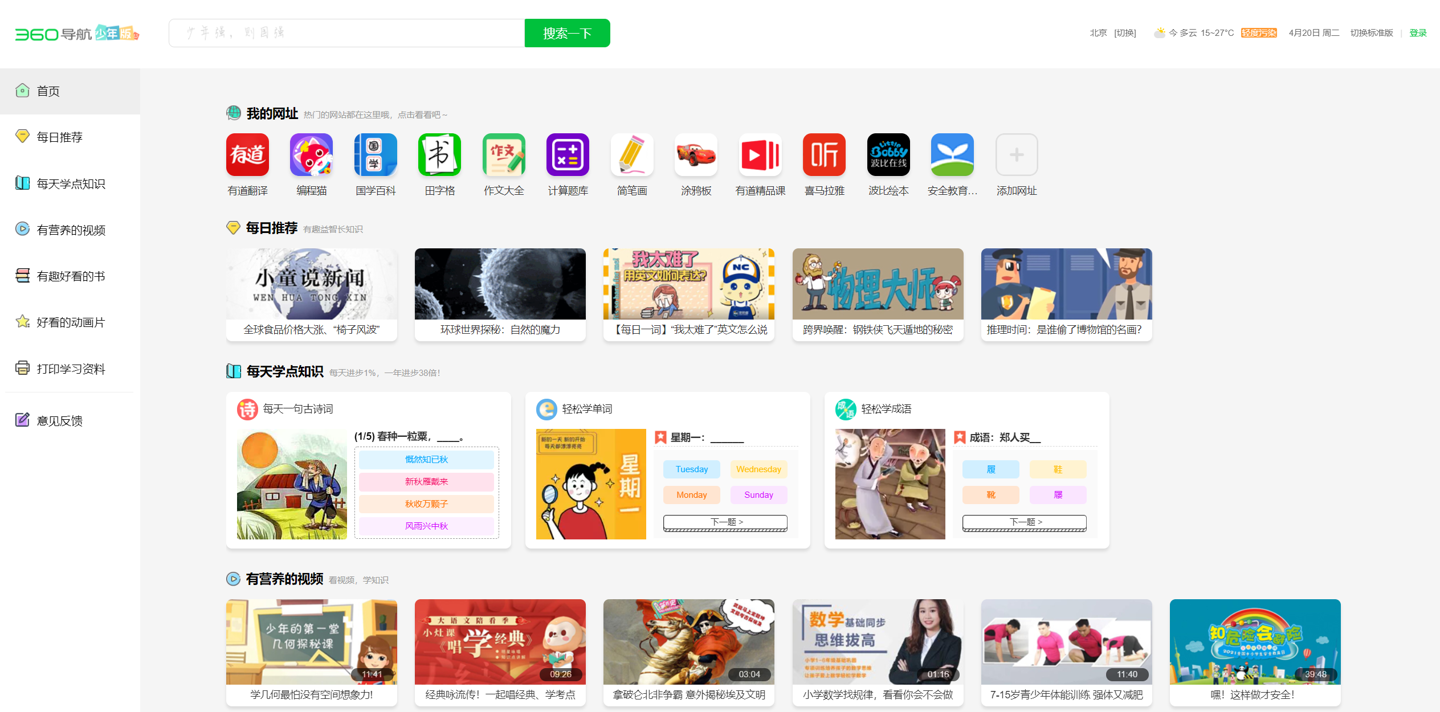Open the 简笔画 pencil icon
The width and height of the screenshot is (1440, 712).
pos(631,155)
